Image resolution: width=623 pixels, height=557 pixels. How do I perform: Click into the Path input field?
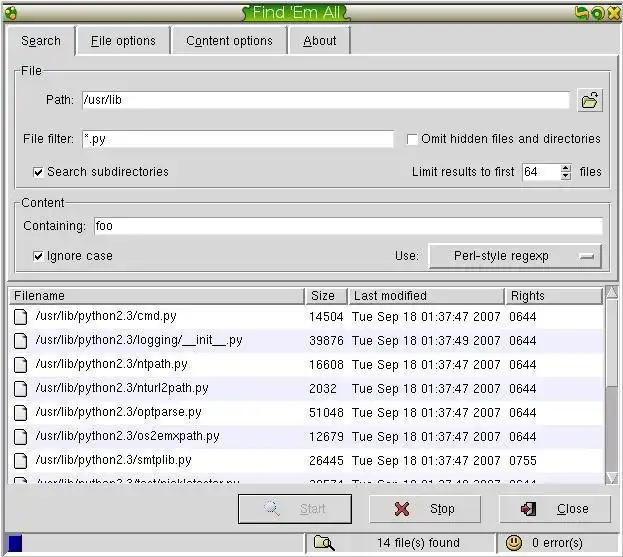tap(326, 100)
